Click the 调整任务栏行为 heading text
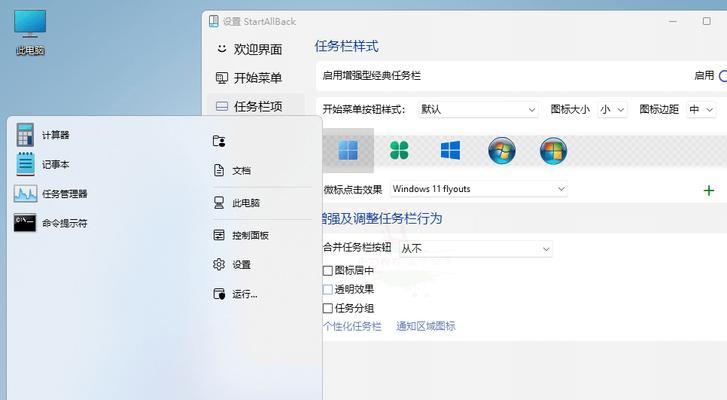Screen dimensions: 727x400 click(398, 218)
